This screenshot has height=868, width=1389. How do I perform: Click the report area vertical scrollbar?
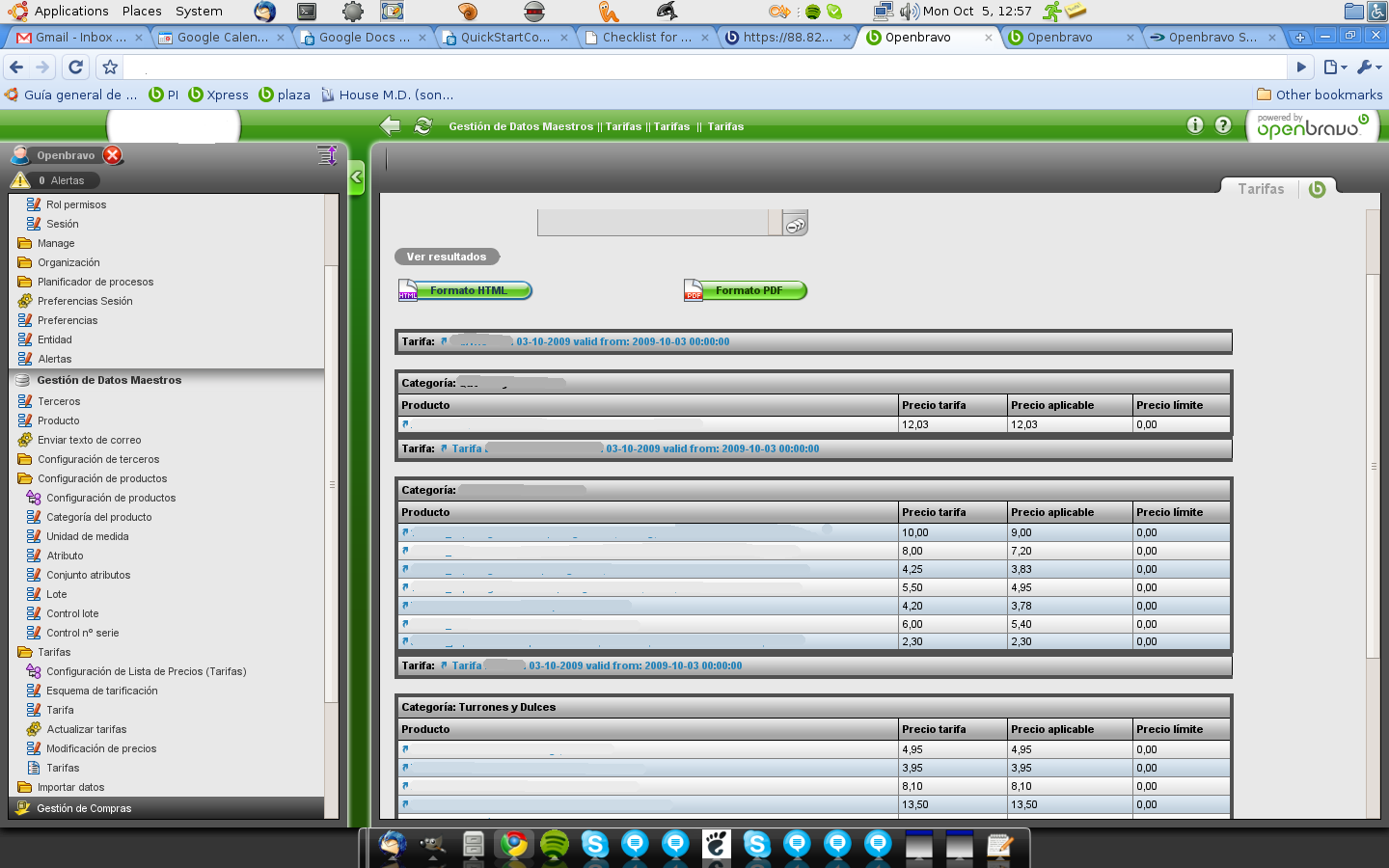[1374, 466]
